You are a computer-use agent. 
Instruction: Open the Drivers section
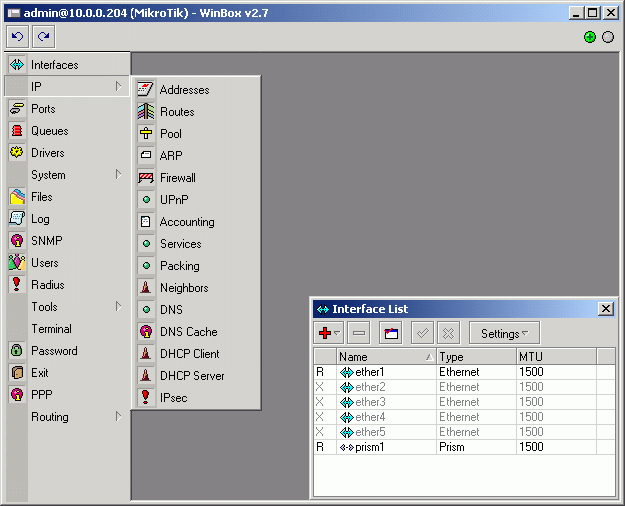point(67,153)
